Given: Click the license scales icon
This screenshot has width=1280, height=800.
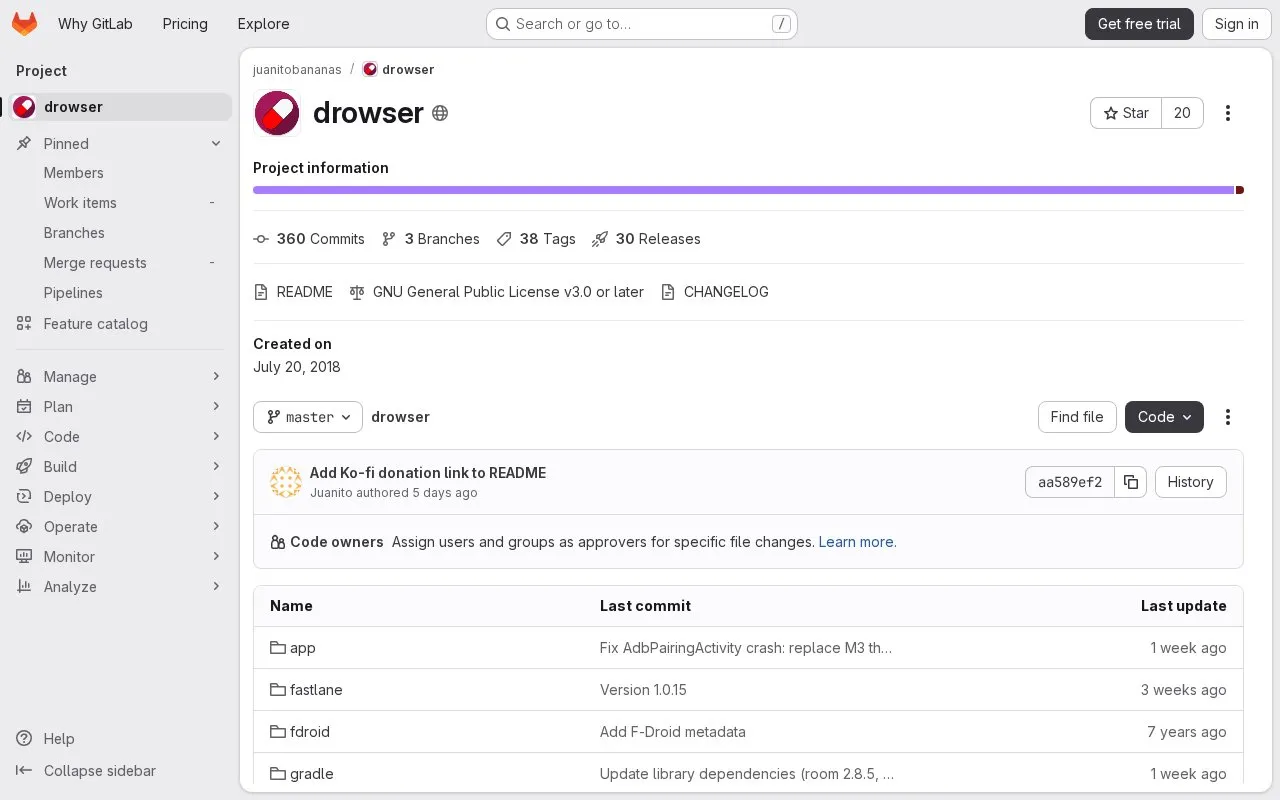Looking at the screenshot, I should [357, 292].
